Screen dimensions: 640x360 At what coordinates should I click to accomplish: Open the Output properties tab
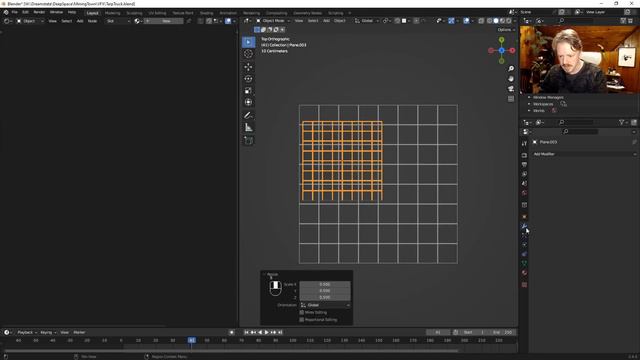click(x=524, y=164)
